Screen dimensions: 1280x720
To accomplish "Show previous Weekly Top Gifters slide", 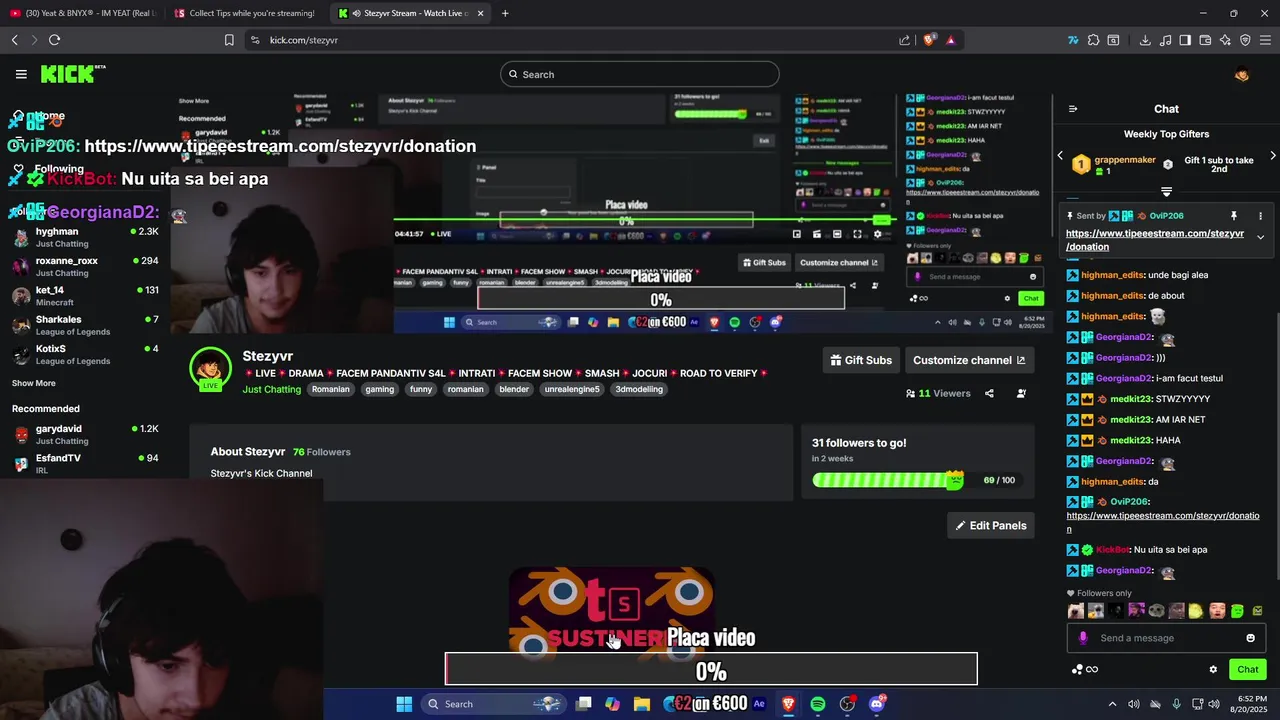I will click(1061, 156).
